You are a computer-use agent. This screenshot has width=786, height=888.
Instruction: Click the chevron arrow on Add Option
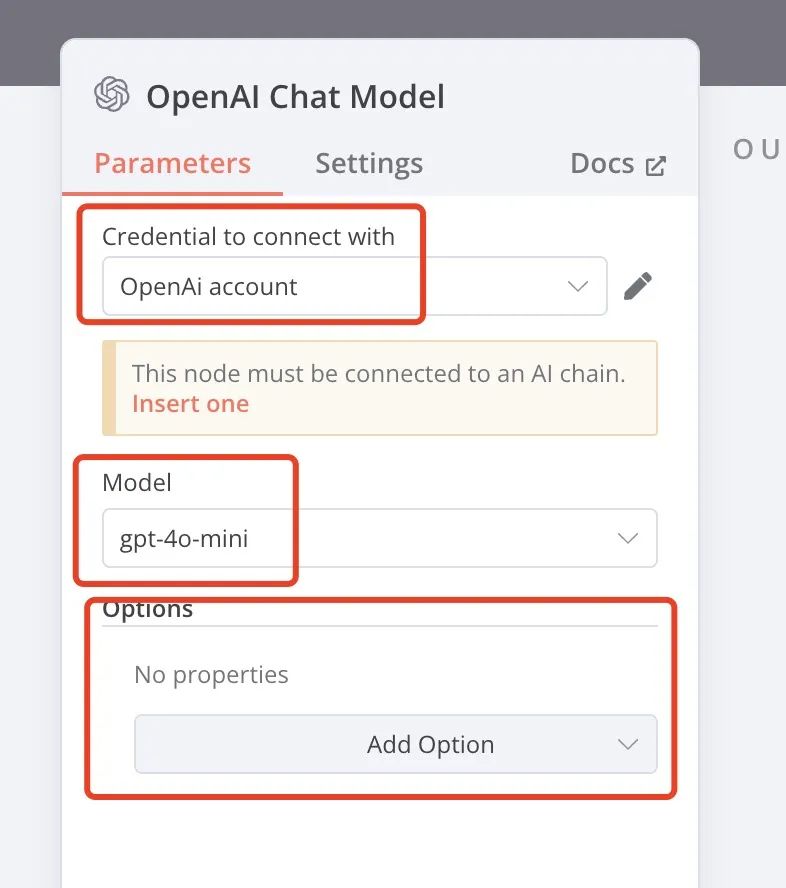point(628,744)
